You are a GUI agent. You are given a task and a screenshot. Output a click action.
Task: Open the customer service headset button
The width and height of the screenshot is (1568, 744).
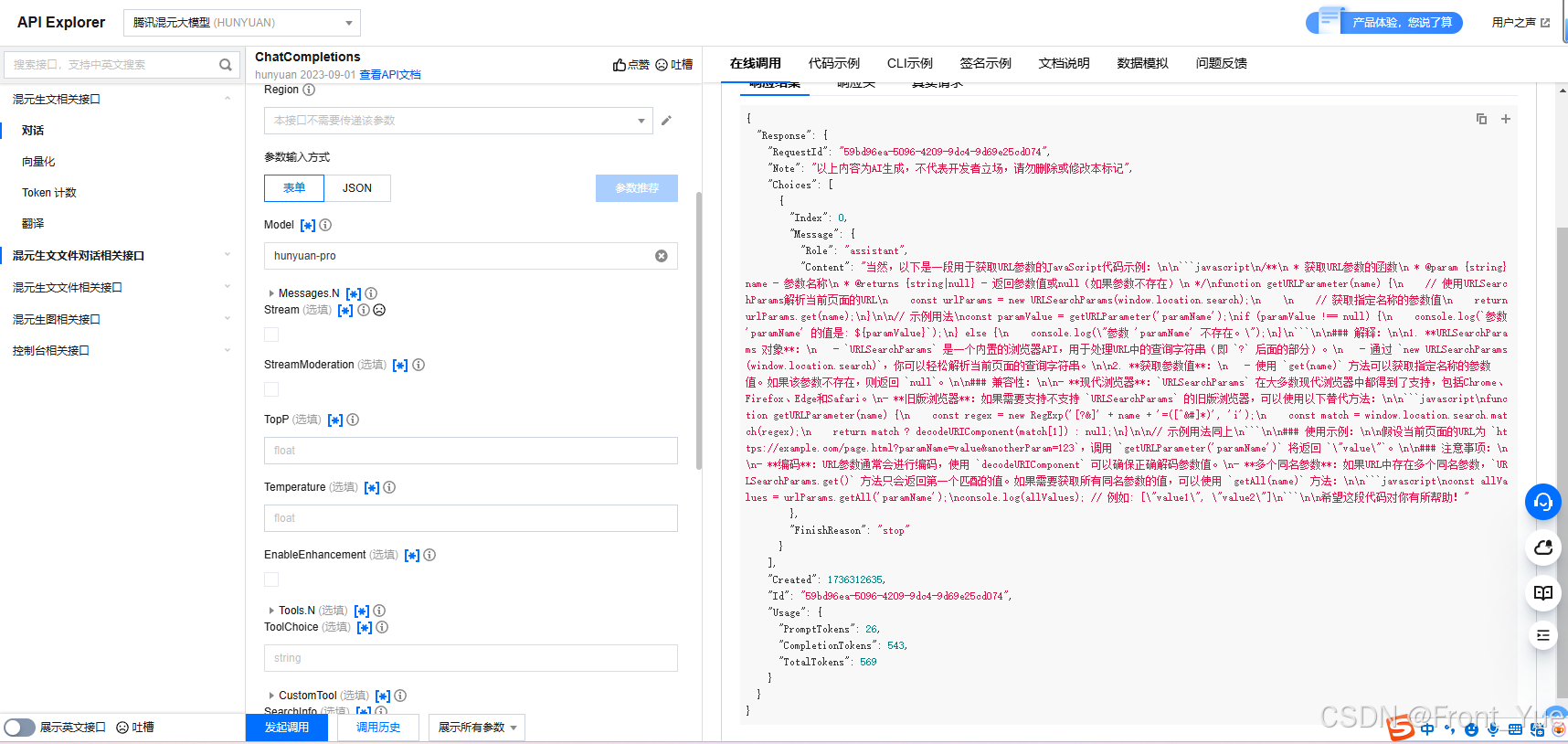tap(1543, 502)
